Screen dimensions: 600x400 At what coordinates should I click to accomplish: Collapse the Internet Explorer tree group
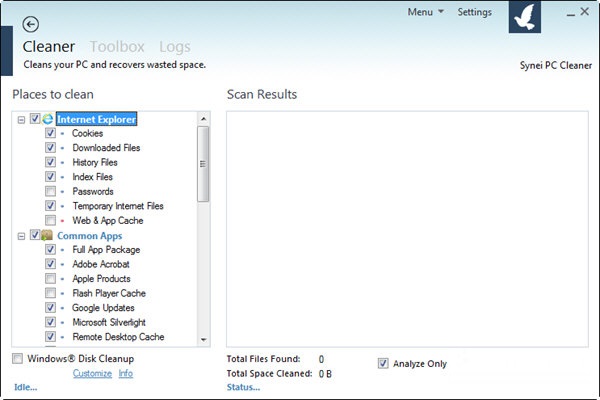pos(21,120)
